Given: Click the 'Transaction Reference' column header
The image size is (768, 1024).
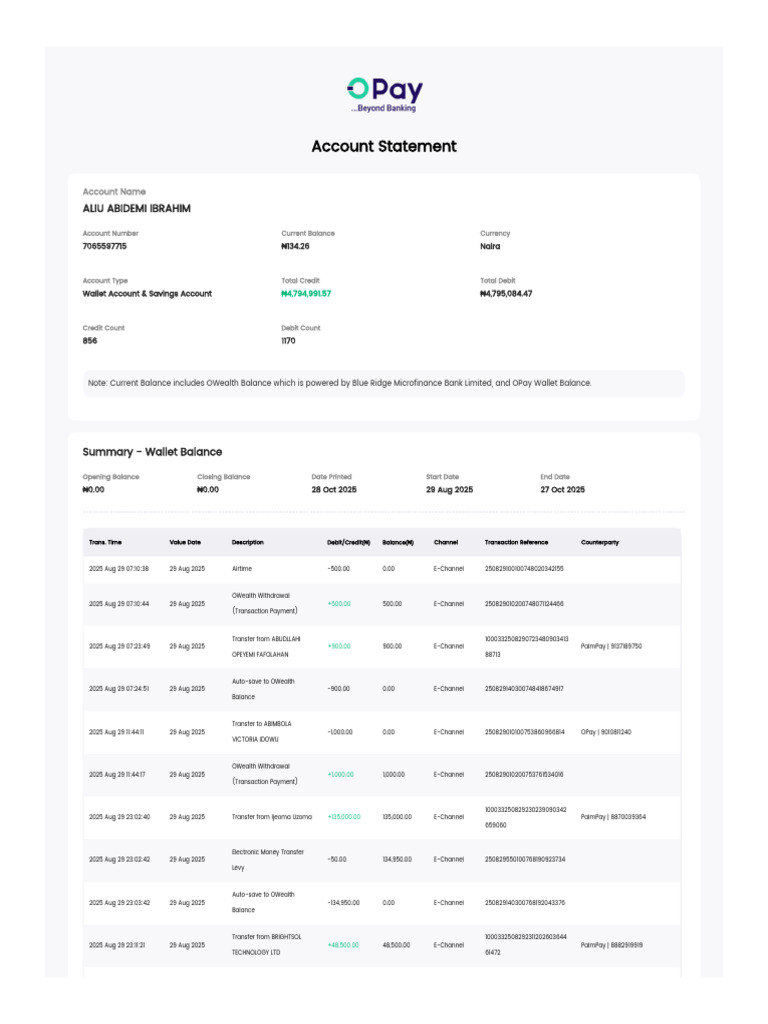Looking at the screenshot, I should (x=516, y=543).
